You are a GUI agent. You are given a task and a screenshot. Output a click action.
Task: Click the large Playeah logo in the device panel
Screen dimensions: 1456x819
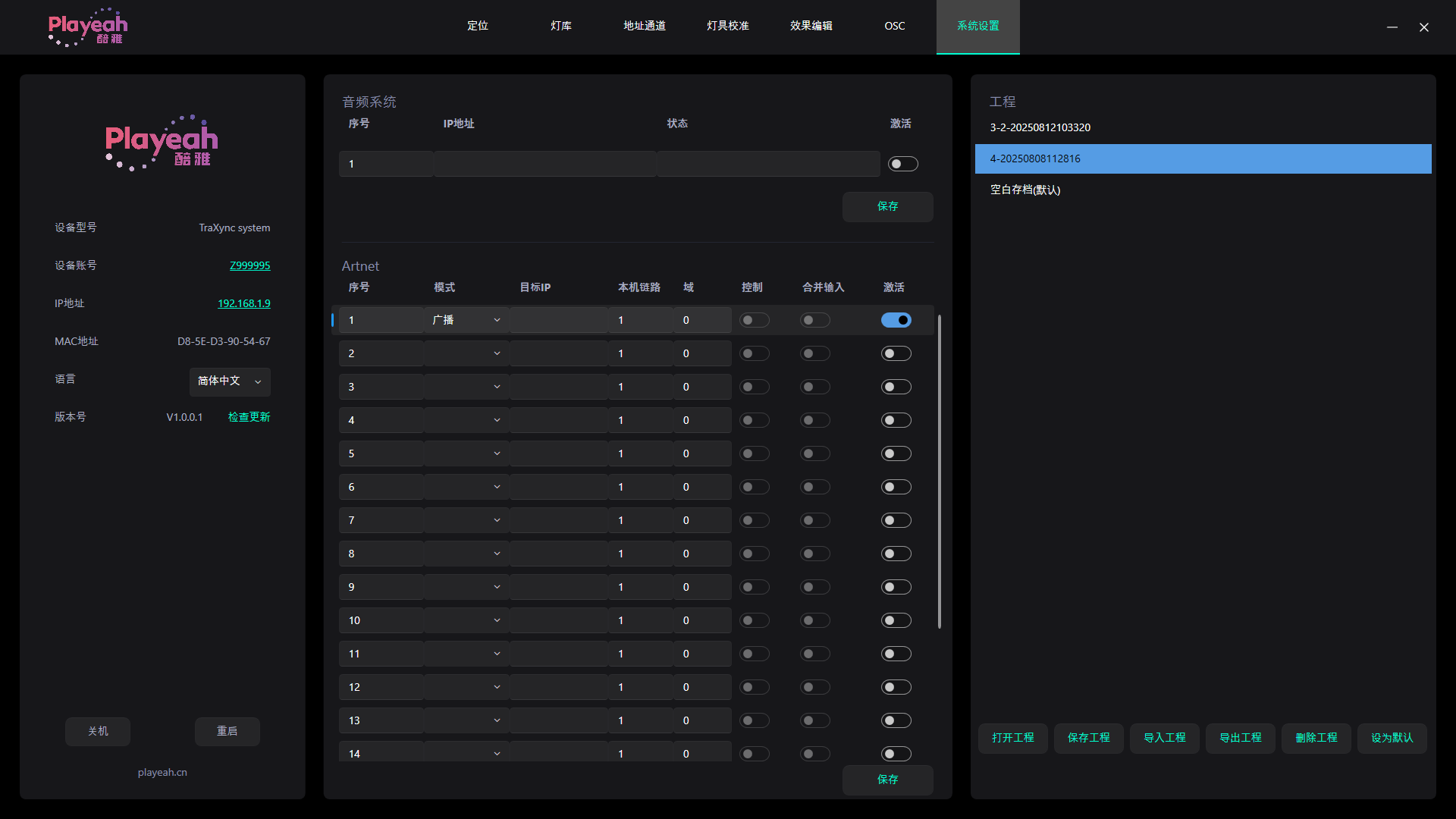coord(162,143)
